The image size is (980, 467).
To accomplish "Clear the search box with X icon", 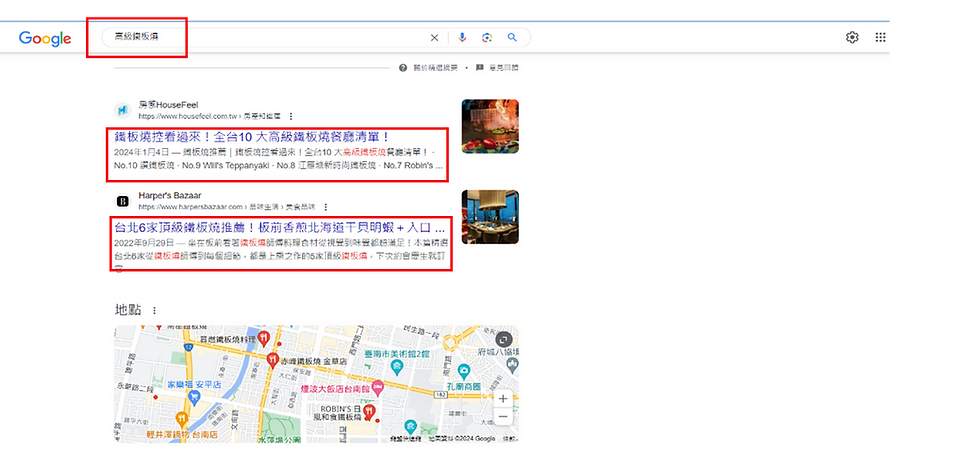I will [434, 38].
